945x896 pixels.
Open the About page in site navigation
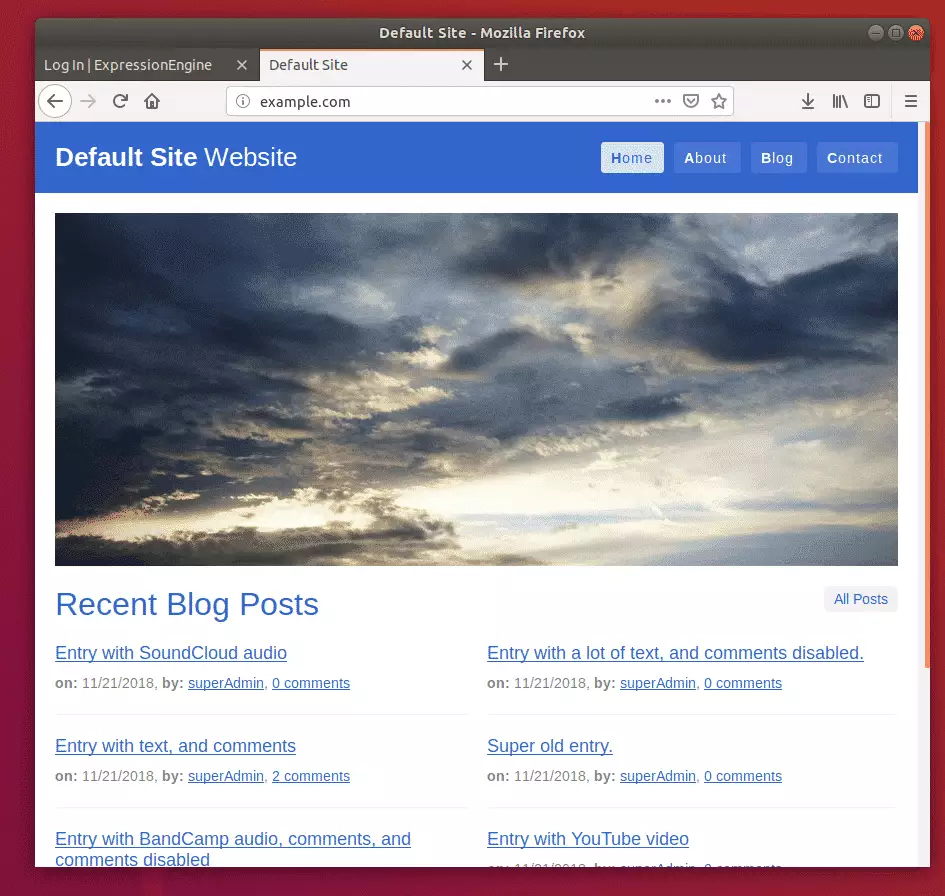706,158
